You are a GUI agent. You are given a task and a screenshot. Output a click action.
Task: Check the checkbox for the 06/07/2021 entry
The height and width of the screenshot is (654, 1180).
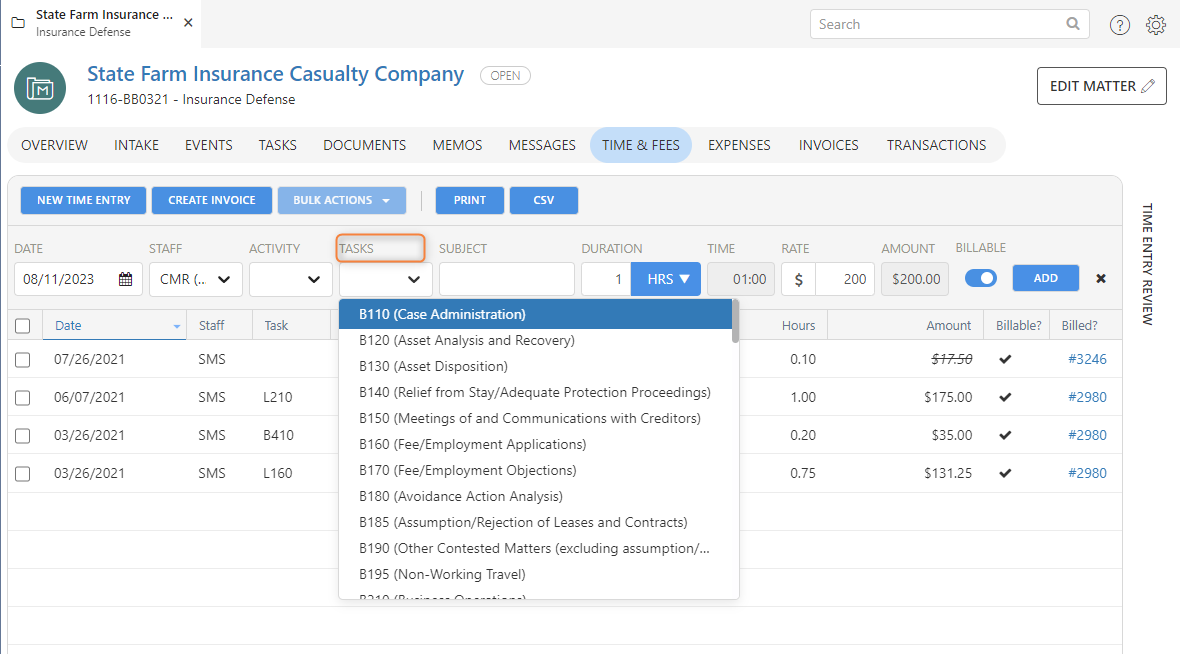(x=23, y=397)
